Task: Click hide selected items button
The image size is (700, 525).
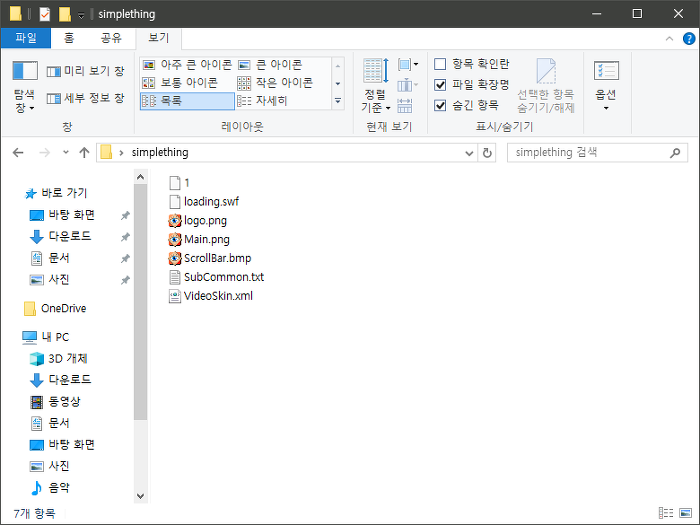Action: coord(546,85)
